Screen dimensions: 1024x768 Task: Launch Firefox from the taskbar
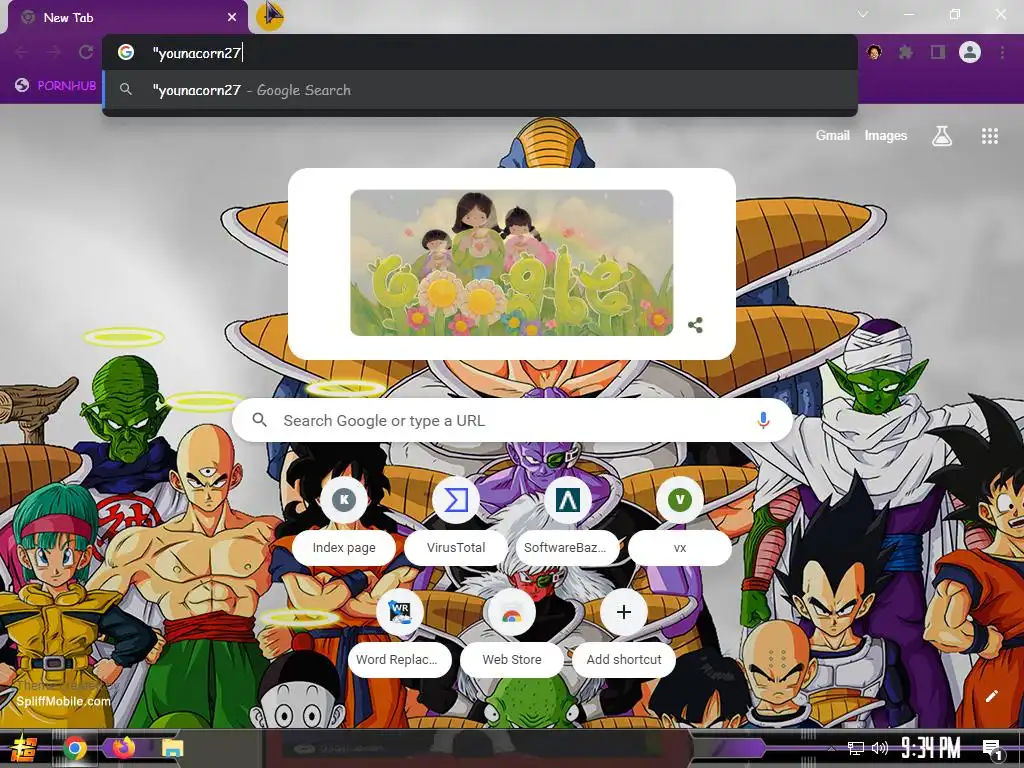(x=124, y=748)
